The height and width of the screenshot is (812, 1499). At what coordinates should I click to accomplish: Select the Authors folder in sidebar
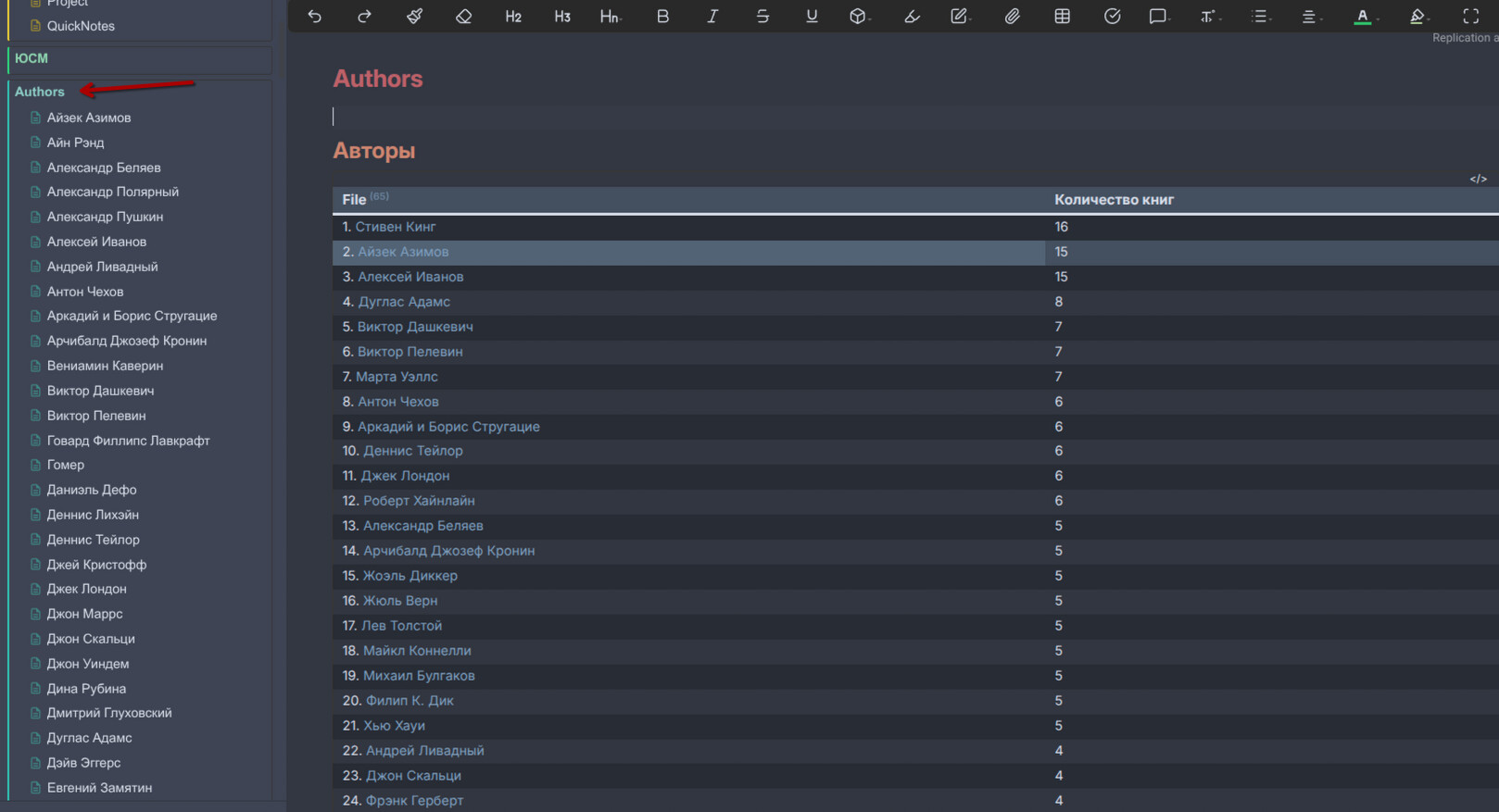coord(40,92)
